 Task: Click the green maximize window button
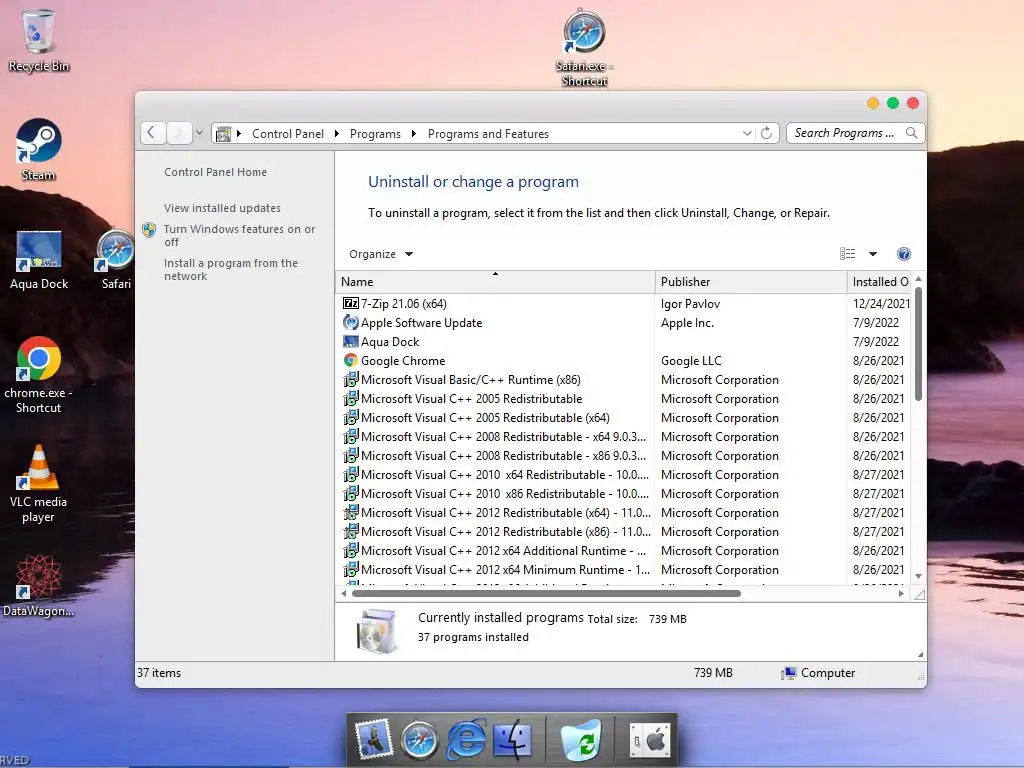(893, 103)
